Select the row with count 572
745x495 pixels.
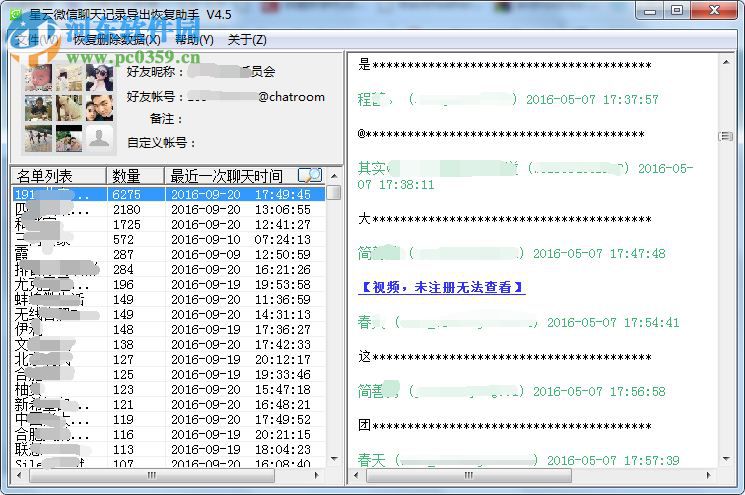pyautogui.click(x=169, y=239)
